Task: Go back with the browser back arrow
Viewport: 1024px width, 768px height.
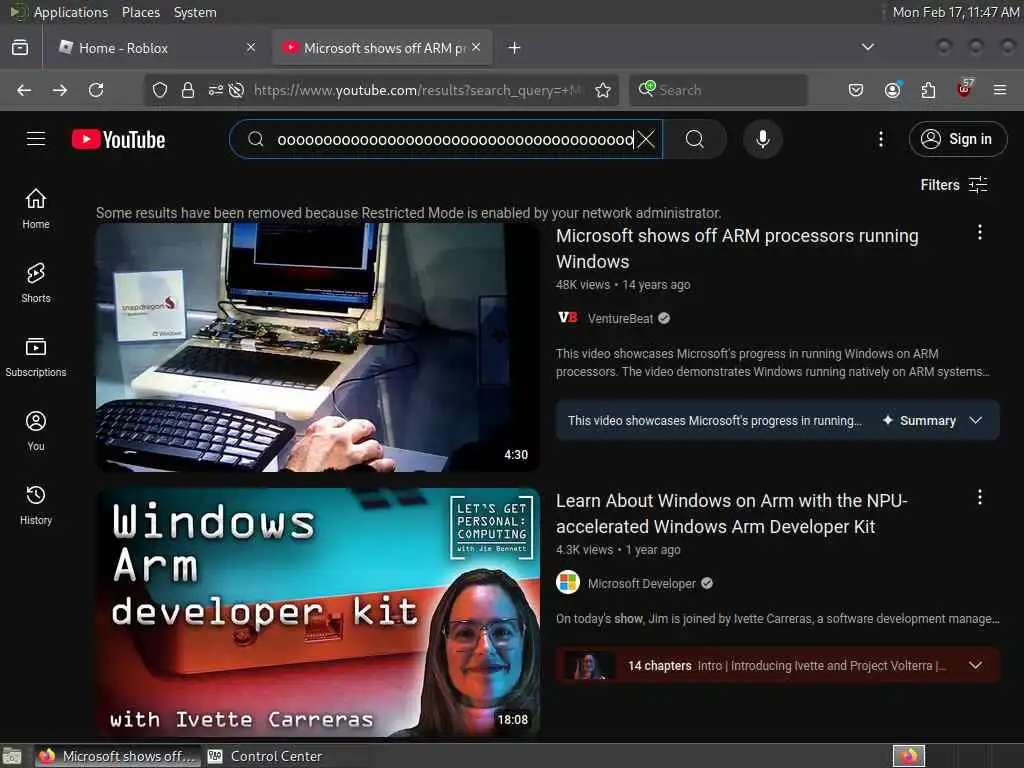Action: [24, 90]
